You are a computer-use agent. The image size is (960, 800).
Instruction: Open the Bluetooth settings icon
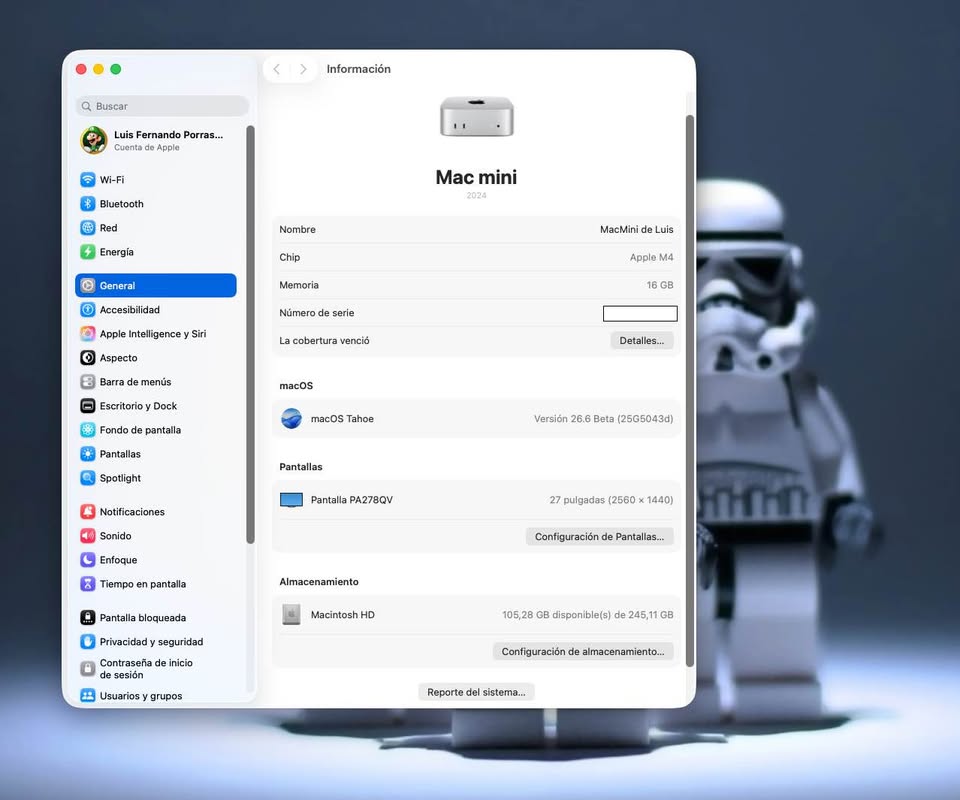[x=88, y=204]
